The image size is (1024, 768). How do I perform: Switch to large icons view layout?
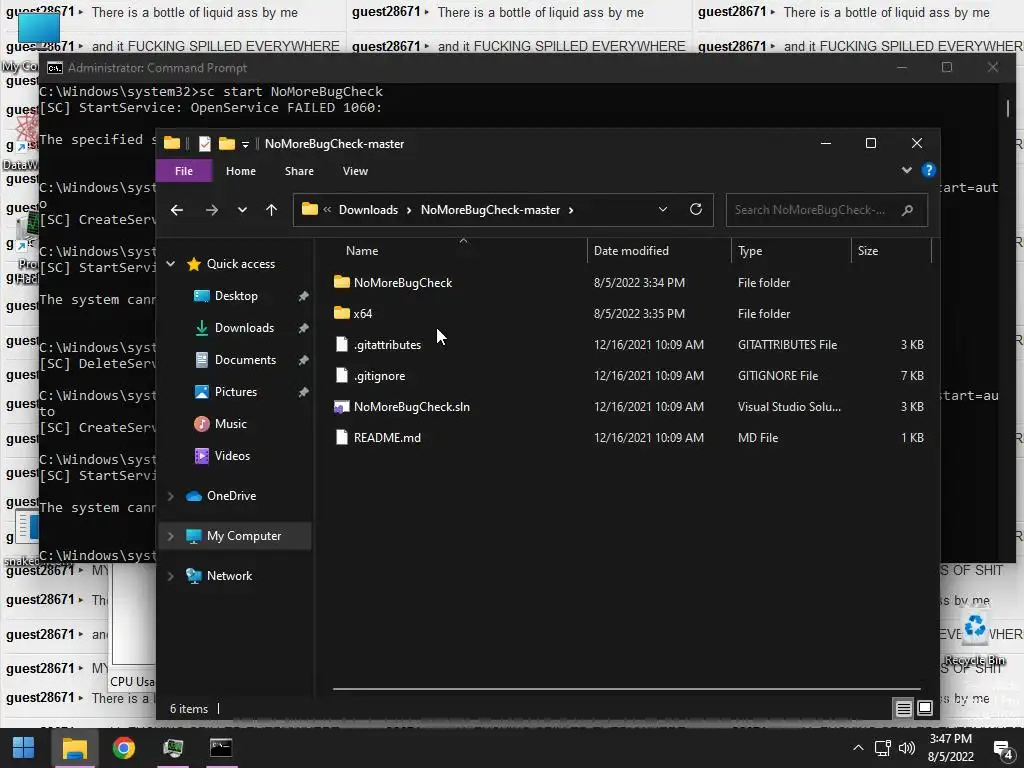click(x=925, y=708)
